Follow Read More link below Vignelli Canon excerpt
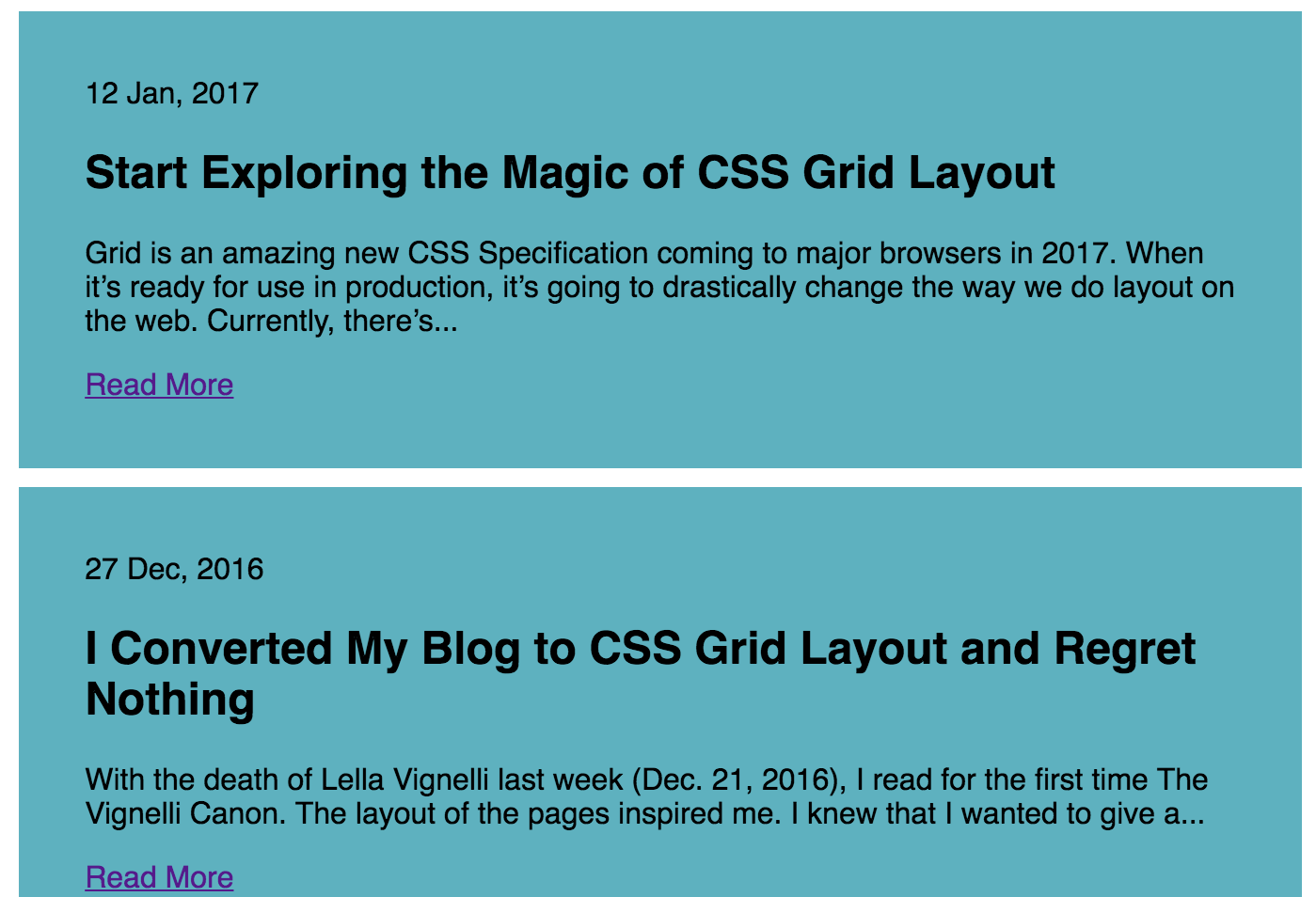This screenshot has height=897, width=1316. coord(159,877)
